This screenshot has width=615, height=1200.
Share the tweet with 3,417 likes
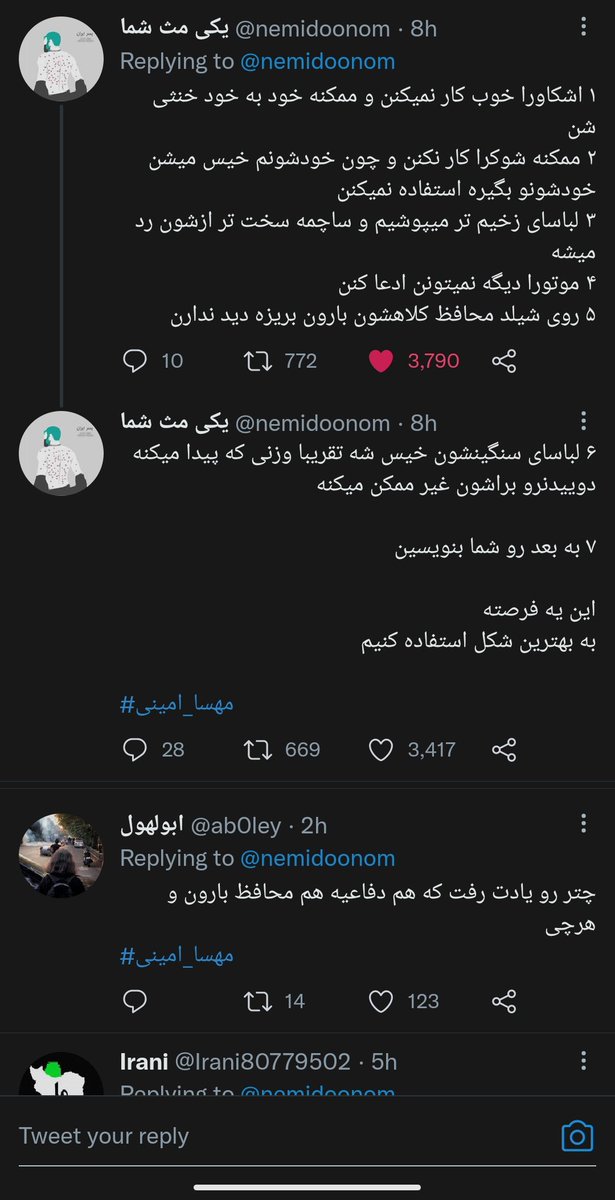point(506,748)
